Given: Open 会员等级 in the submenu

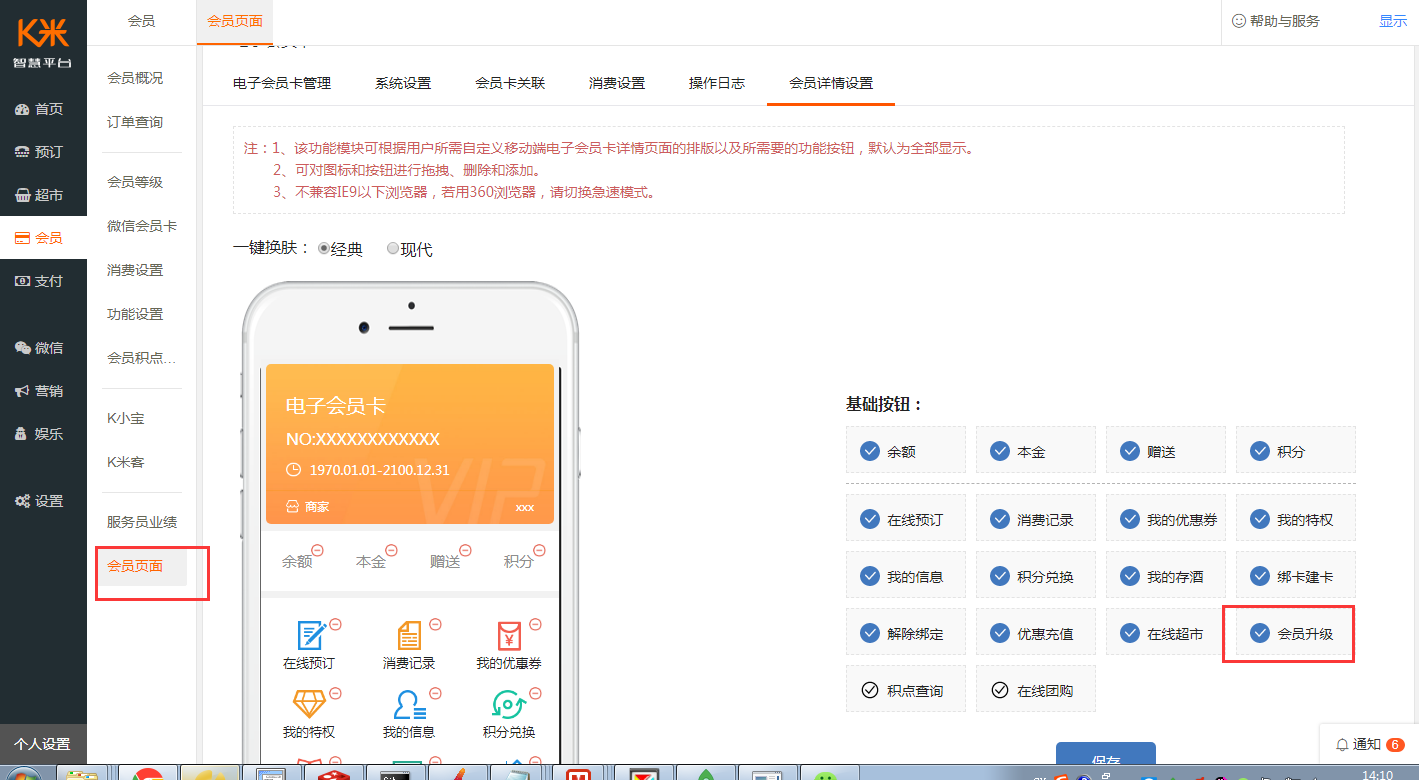Looking at the screenshot, I should [135, 182].
